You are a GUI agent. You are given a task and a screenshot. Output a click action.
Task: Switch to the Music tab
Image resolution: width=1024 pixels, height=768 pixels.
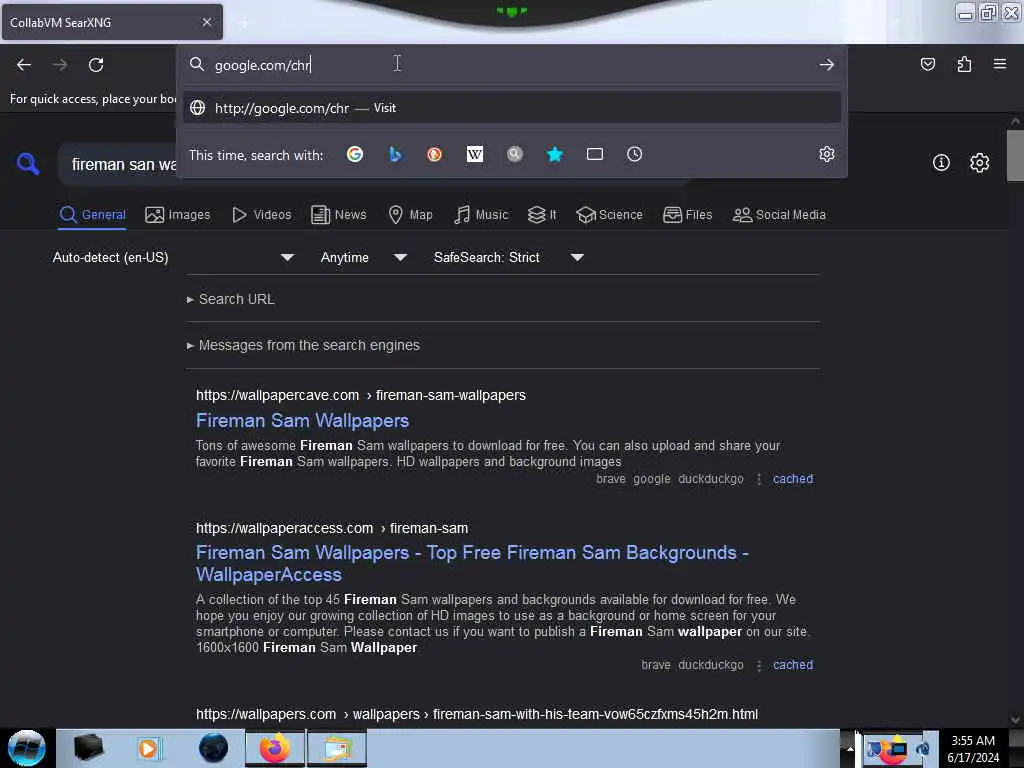click(481, 215)
